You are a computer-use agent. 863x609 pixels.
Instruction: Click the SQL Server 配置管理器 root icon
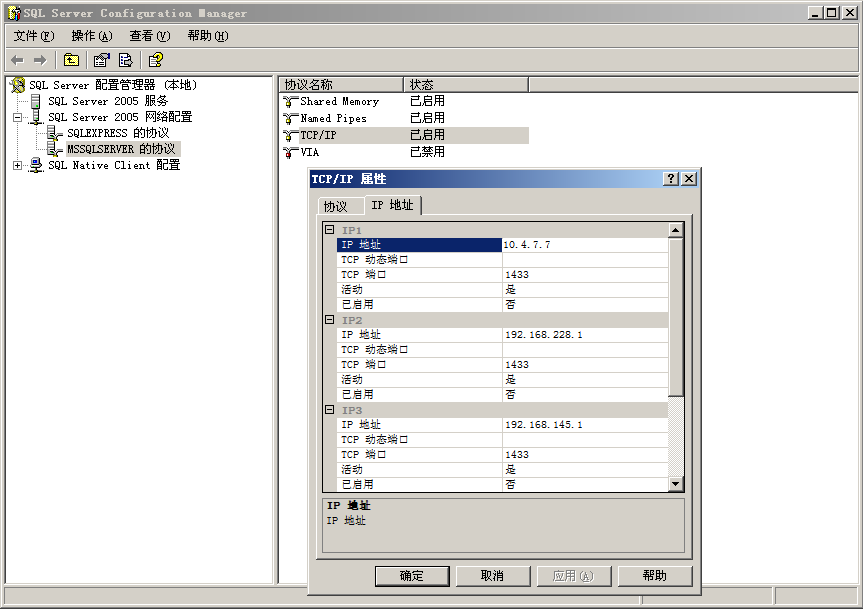(16, 84)
